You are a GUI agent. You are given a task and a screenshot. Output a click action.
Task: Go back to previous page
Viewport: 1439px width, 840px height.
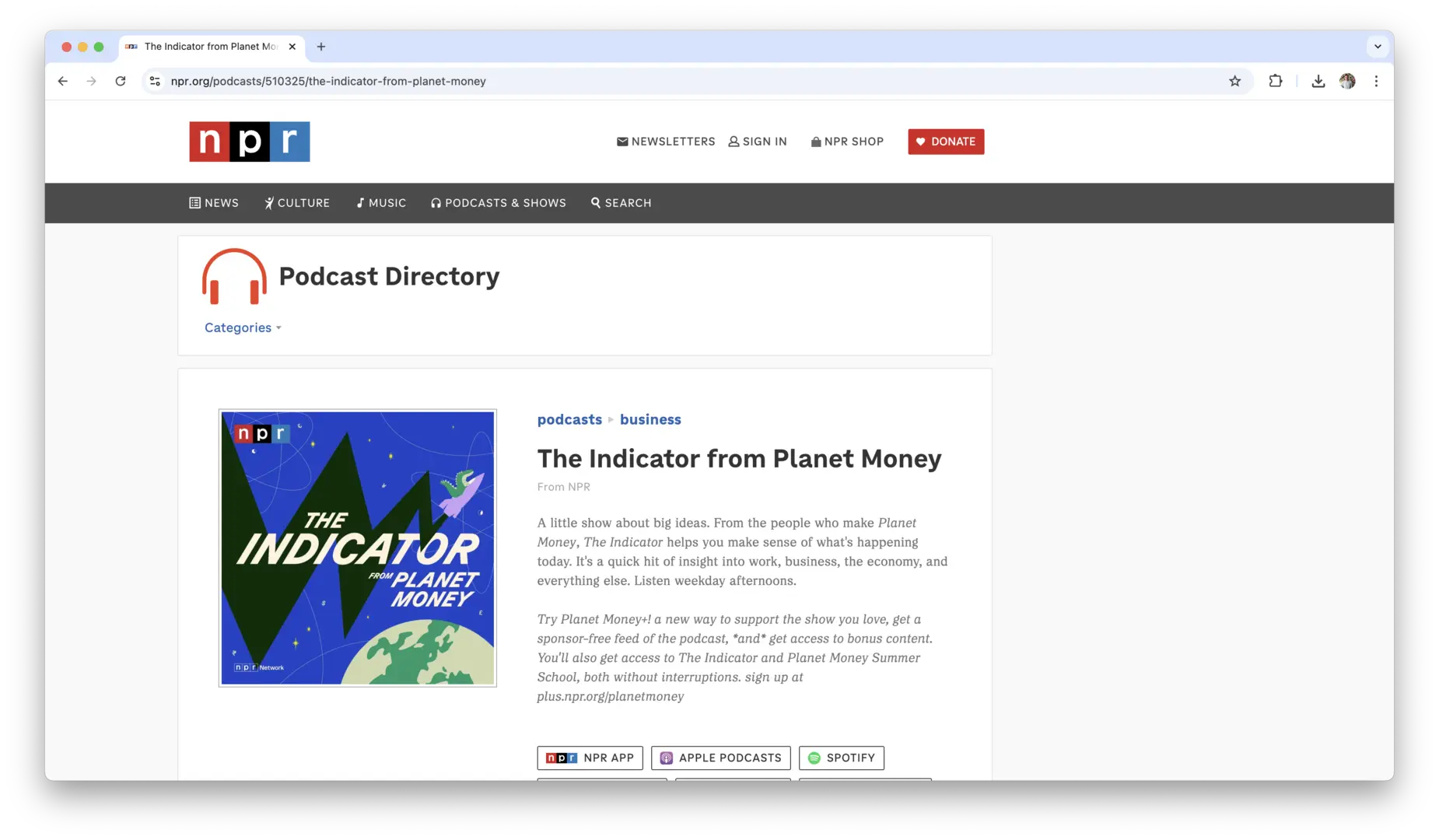point(63,81)
